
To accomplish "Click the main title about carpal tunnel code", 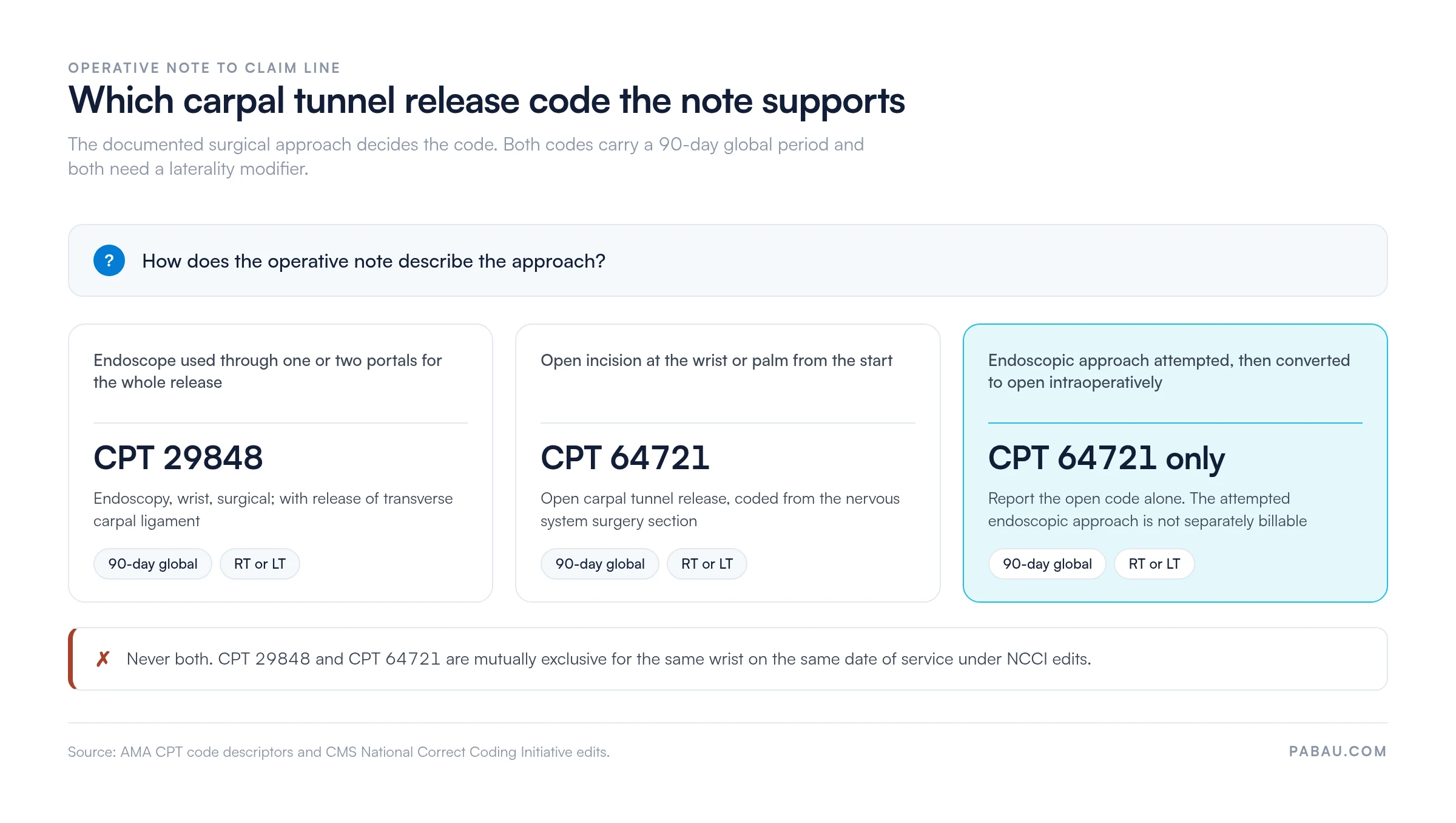I will click(x=487, y=101).
